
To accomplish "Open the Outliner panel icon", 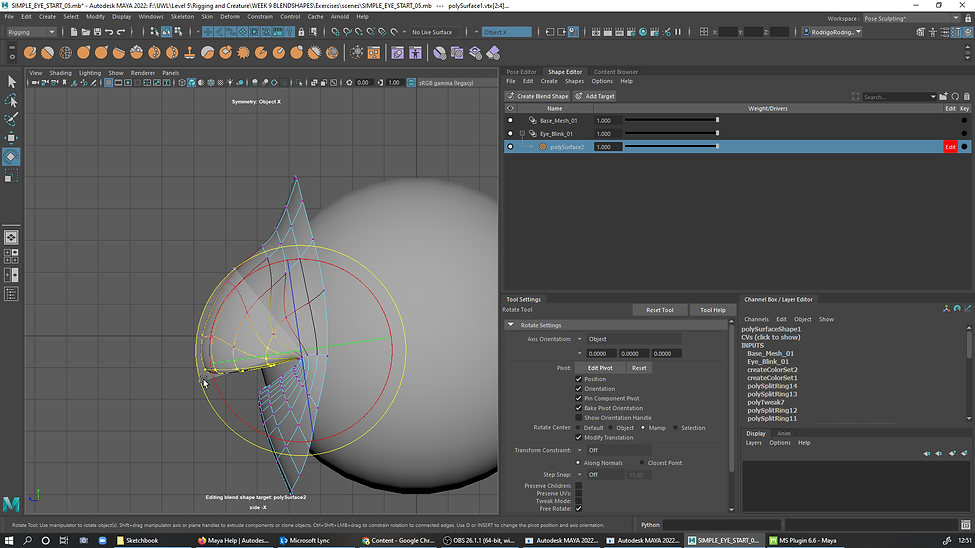I will tap(11, 294).
